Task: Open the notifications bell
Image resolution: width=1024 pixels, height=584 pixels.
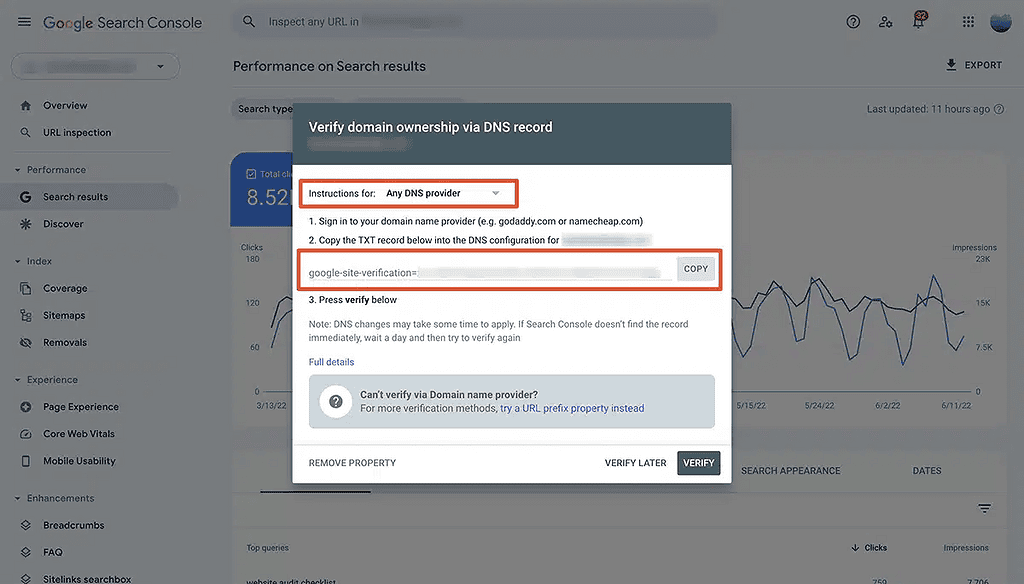Action: [x=918, y=22]
